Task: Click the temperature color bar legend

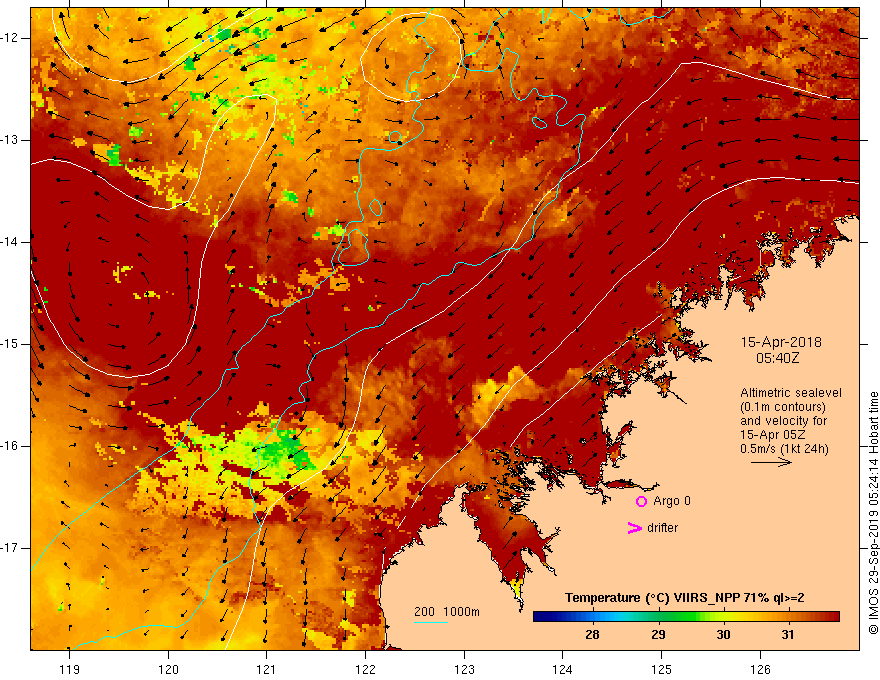Action: click(x=686, y=617)
